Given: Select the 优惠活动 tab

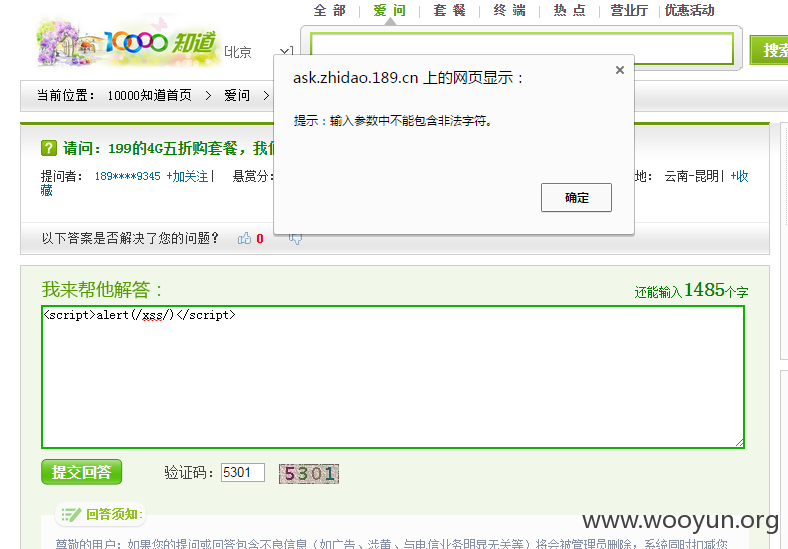Looking at the screenshot, I should (x=690, y=10).
